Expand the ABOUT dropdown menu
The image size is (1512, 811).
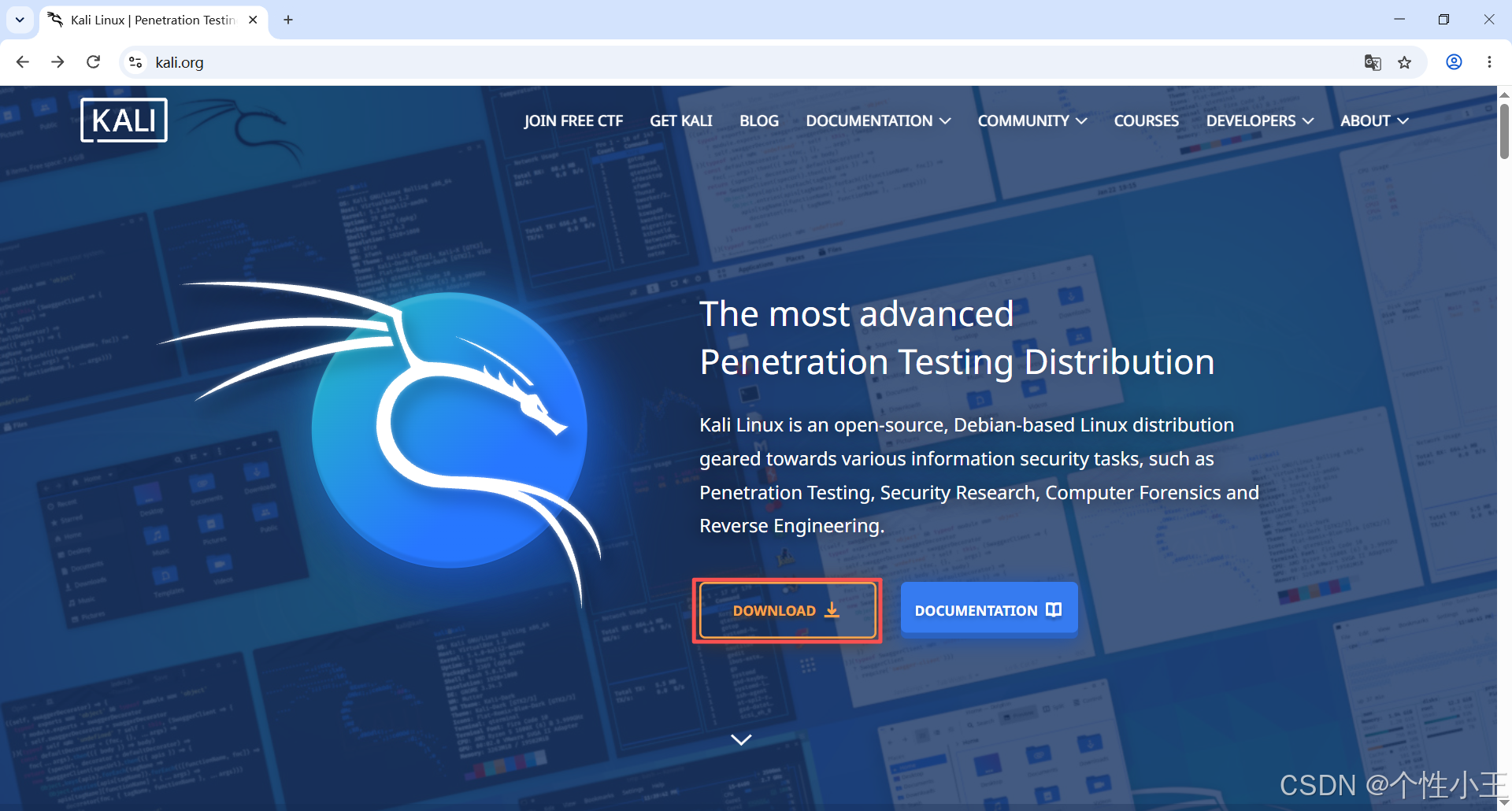point(1374,120)
